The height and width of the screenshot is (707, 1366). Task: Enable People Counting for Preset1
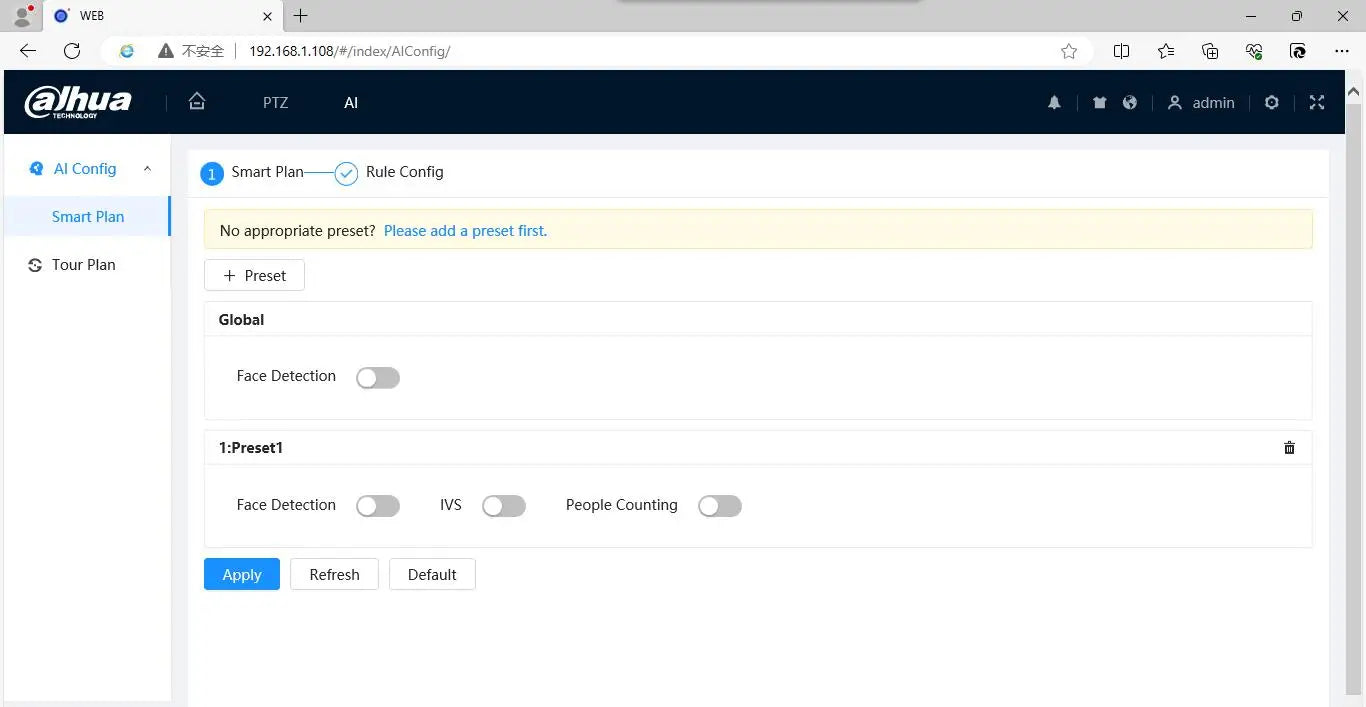coord(720,506)
